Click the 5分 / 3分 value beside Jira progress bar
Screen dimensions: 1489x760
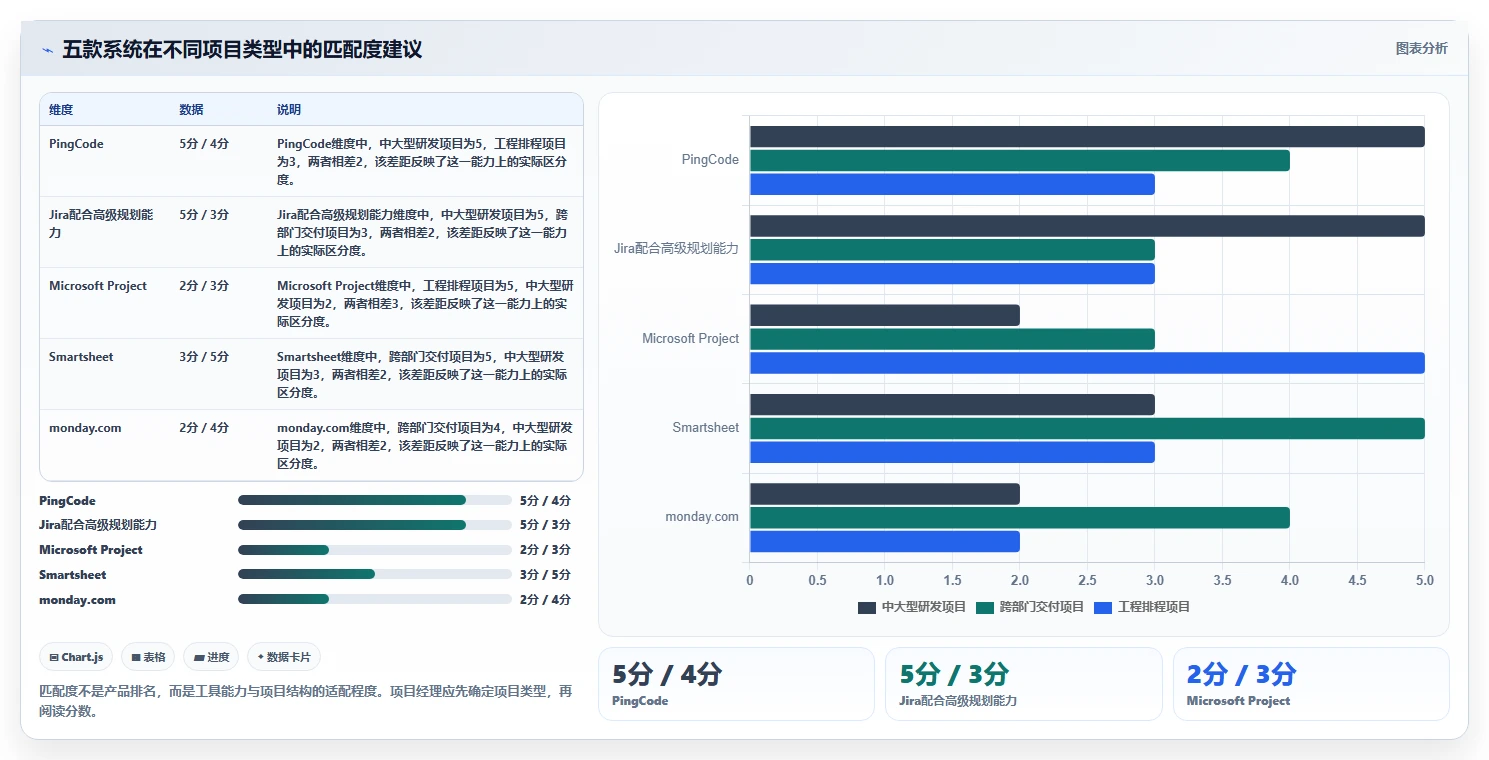click(x=545, y=525)
